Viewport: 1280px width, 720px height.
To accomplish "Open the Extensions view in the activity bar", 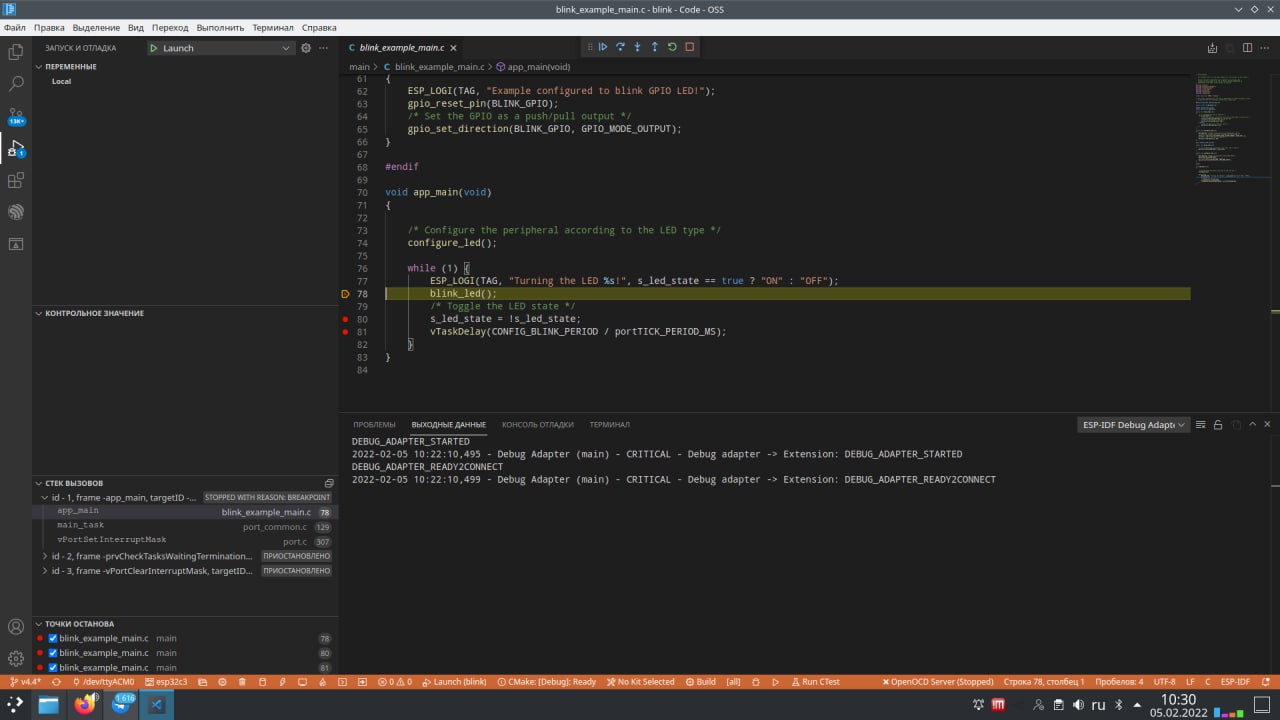I will [16, 180].
